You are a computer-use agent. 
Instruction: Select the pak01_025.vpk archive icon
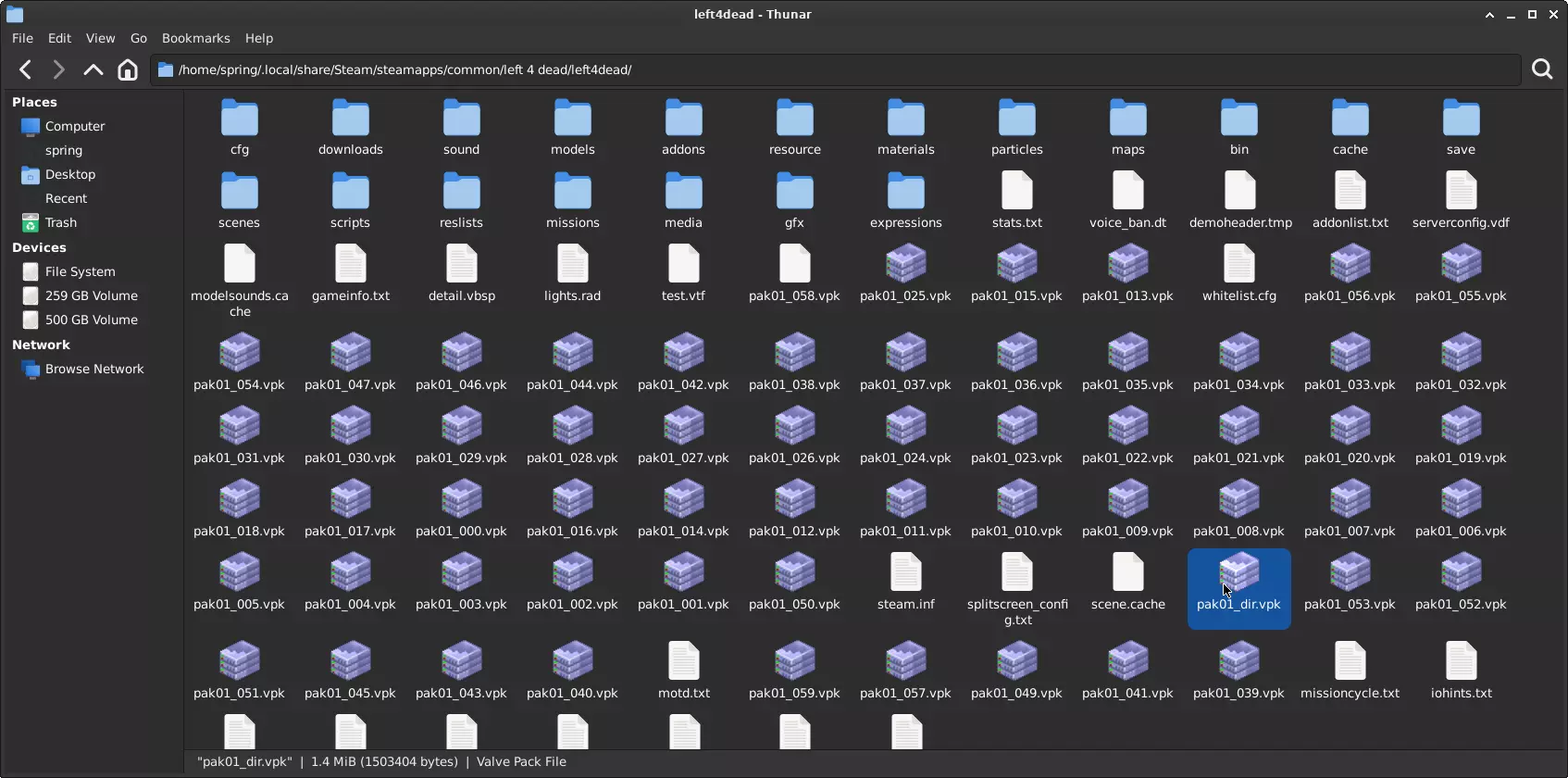pos(906,264)
